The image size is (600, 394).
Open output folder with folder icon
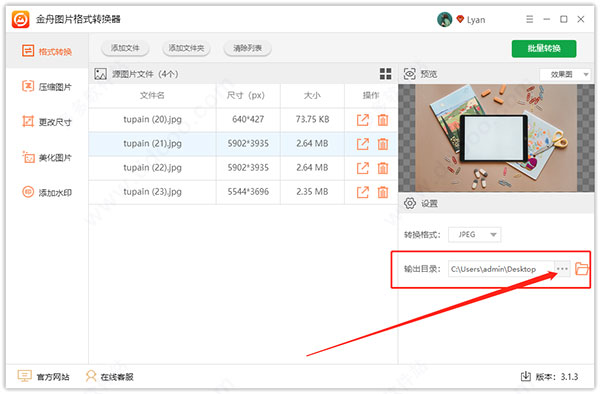click(582, 269)
